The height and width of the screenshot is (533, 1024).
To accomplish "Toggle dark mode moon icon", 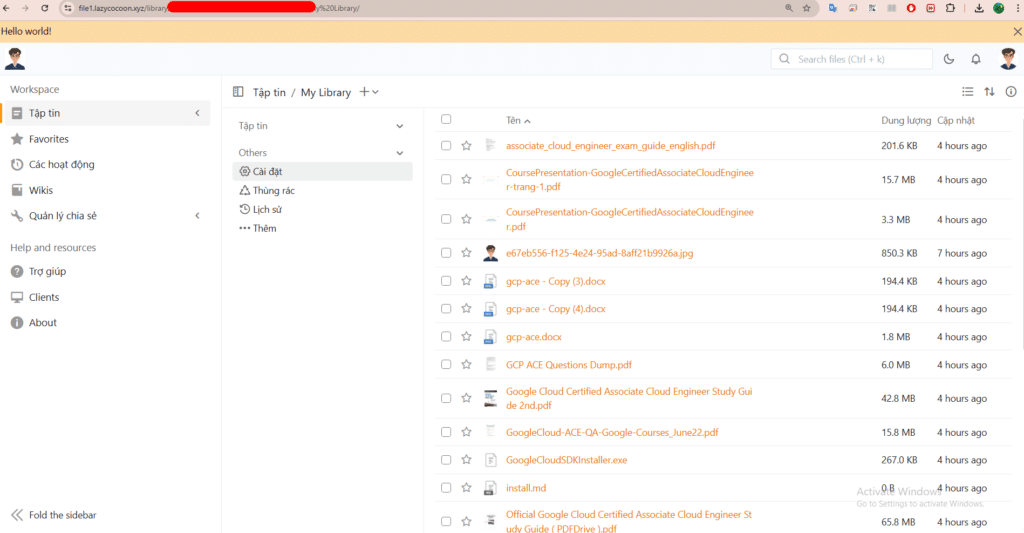I will click(x=949, y=59).
